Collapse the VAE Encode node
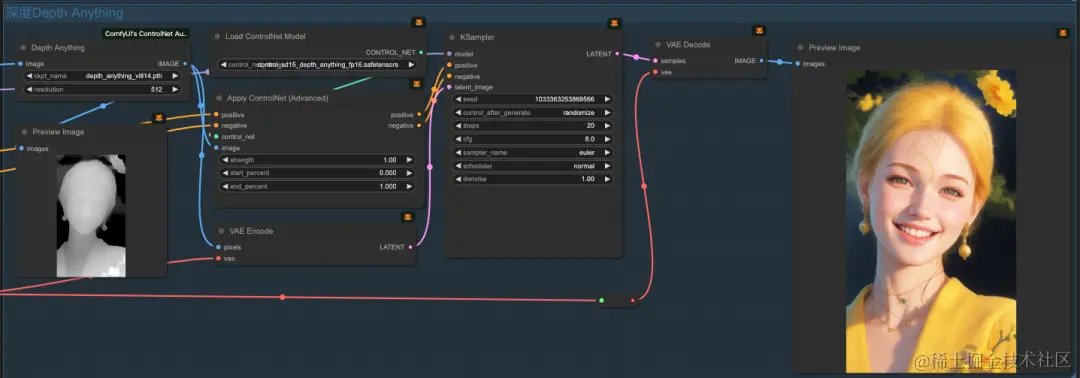This screenshot has height=378, width=1080. point(220,231)
